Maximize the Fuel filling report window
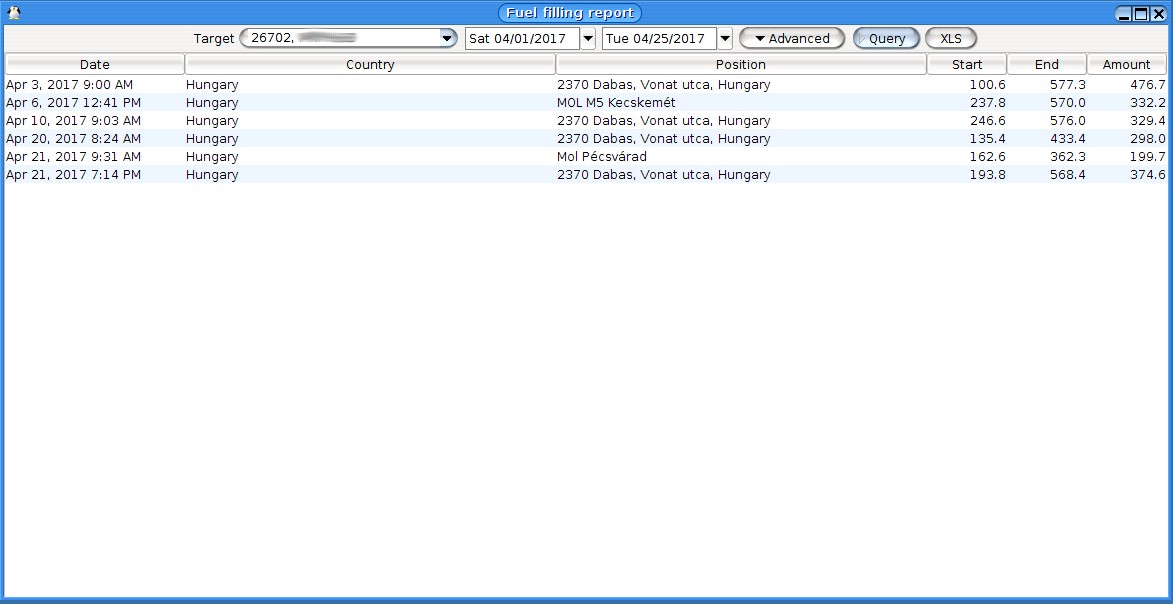 tap(1141, 14)
